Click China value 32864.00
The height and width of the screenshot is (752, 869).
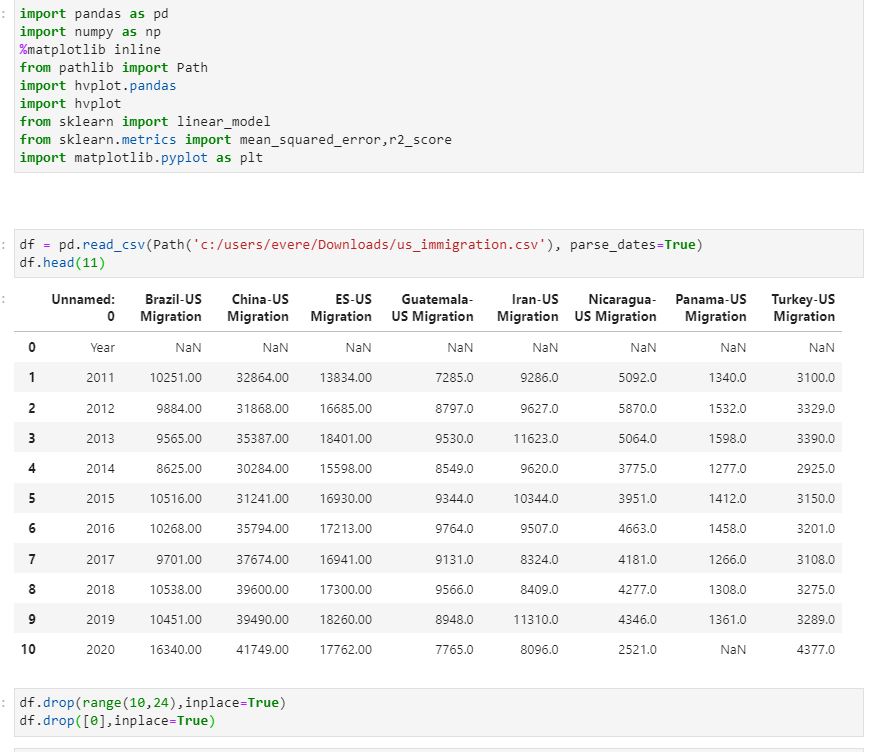[x=262, y=377]
